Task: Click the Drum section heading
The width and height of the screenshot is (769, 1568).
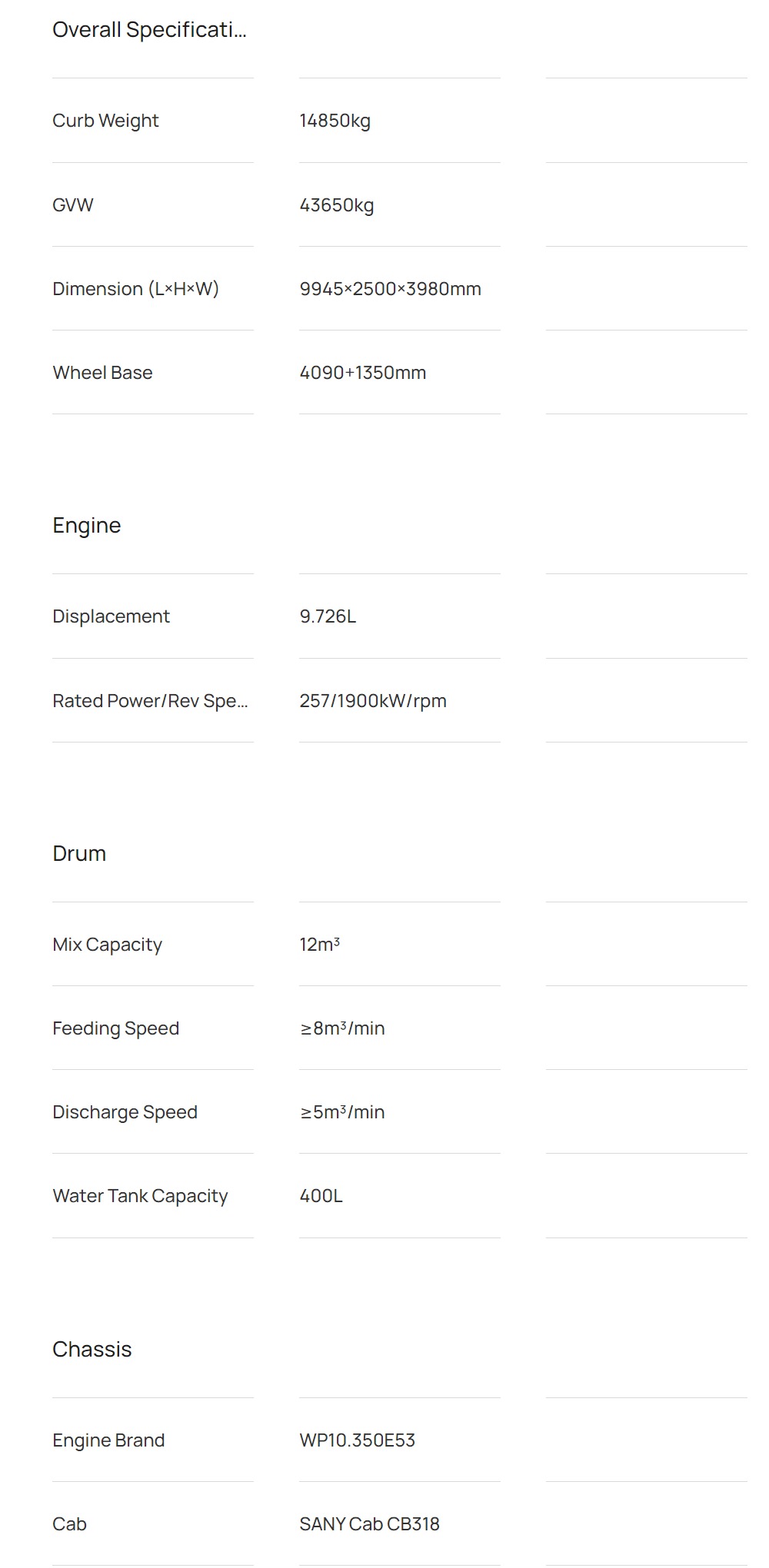Action: (x=79, y=854)
